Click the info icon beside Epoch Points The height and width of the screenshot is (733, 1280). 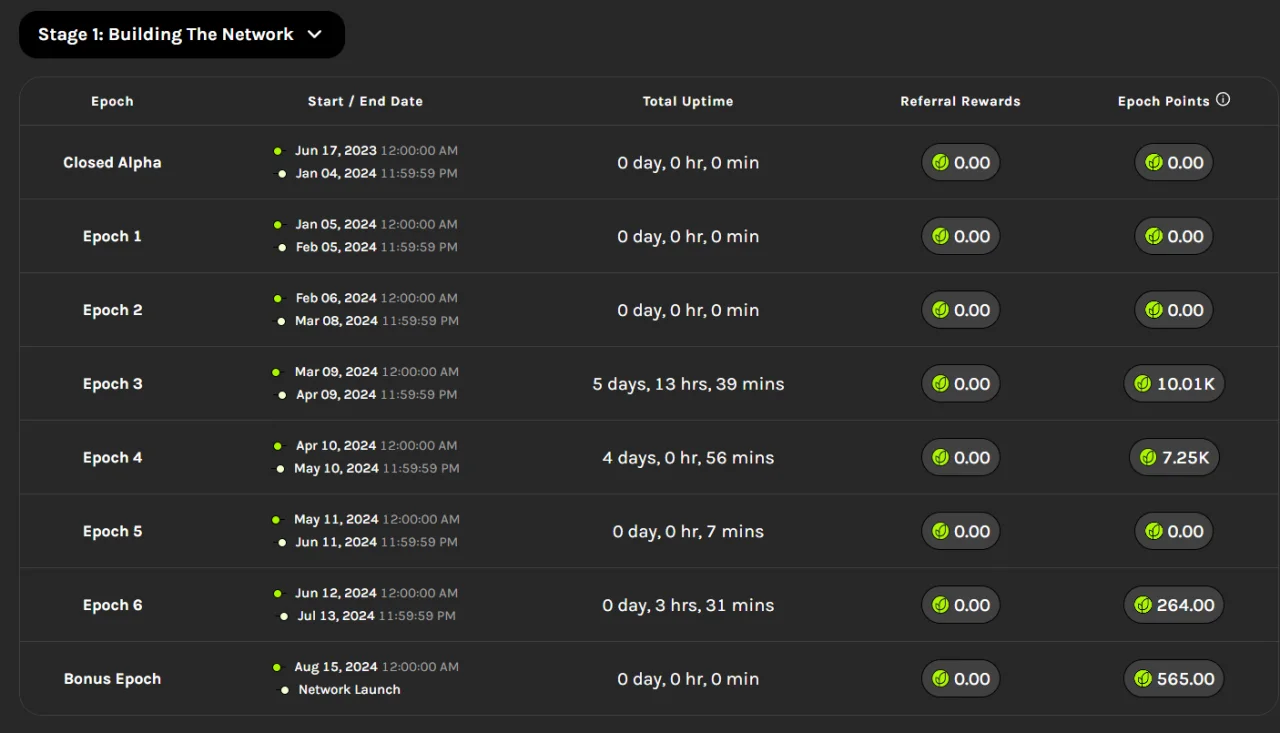click(1223, 100)
